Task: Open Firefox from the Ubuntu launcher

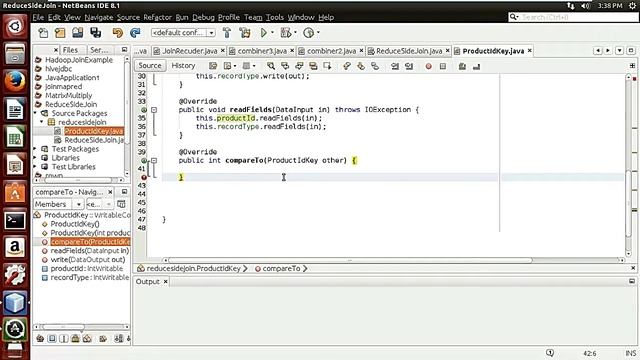Action: [x=15, y=82]
